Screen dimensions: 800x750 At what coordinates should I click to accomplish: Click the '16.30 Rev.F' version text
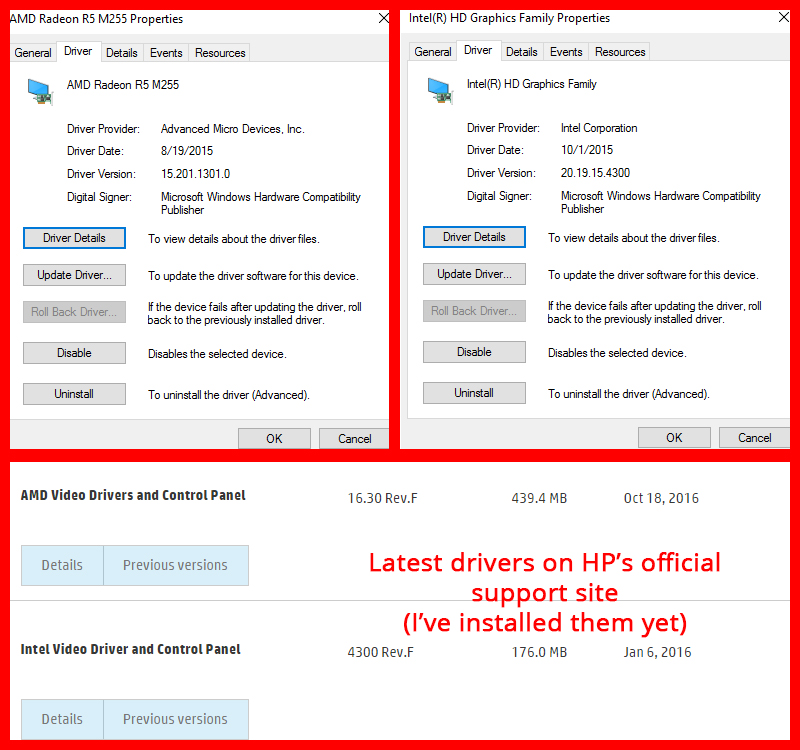pyautogui.click(x=383, y=498)
